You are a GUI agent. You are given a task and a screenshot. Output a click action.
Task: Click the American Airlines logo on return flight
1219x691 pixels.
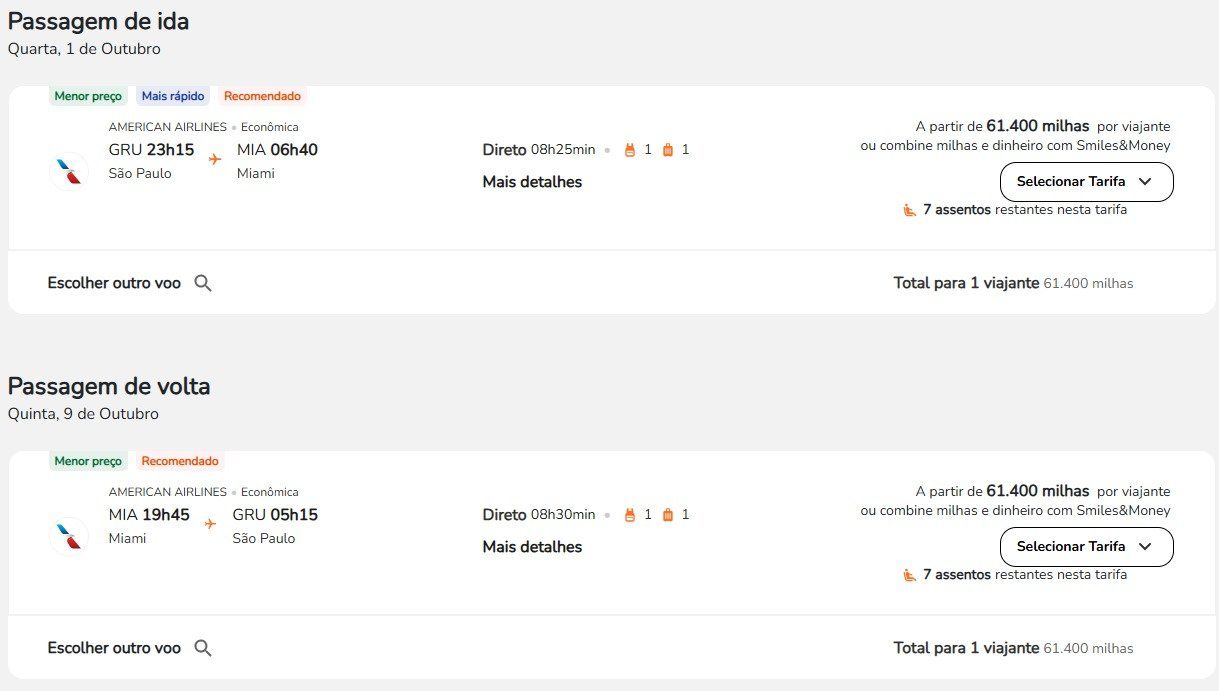pyautogui.click(x=69, y=536)
